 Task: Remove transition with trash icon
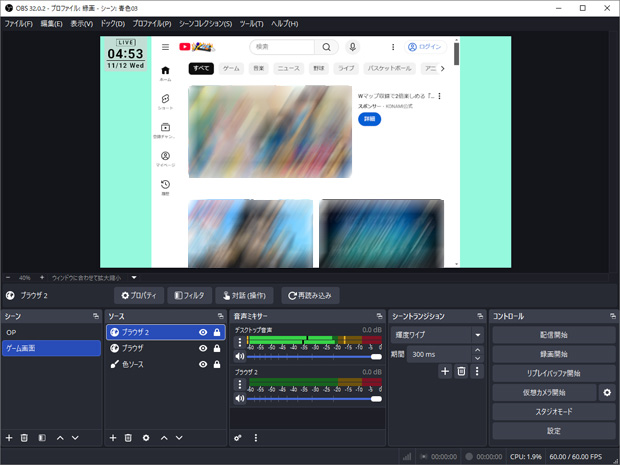click(461, 371)
